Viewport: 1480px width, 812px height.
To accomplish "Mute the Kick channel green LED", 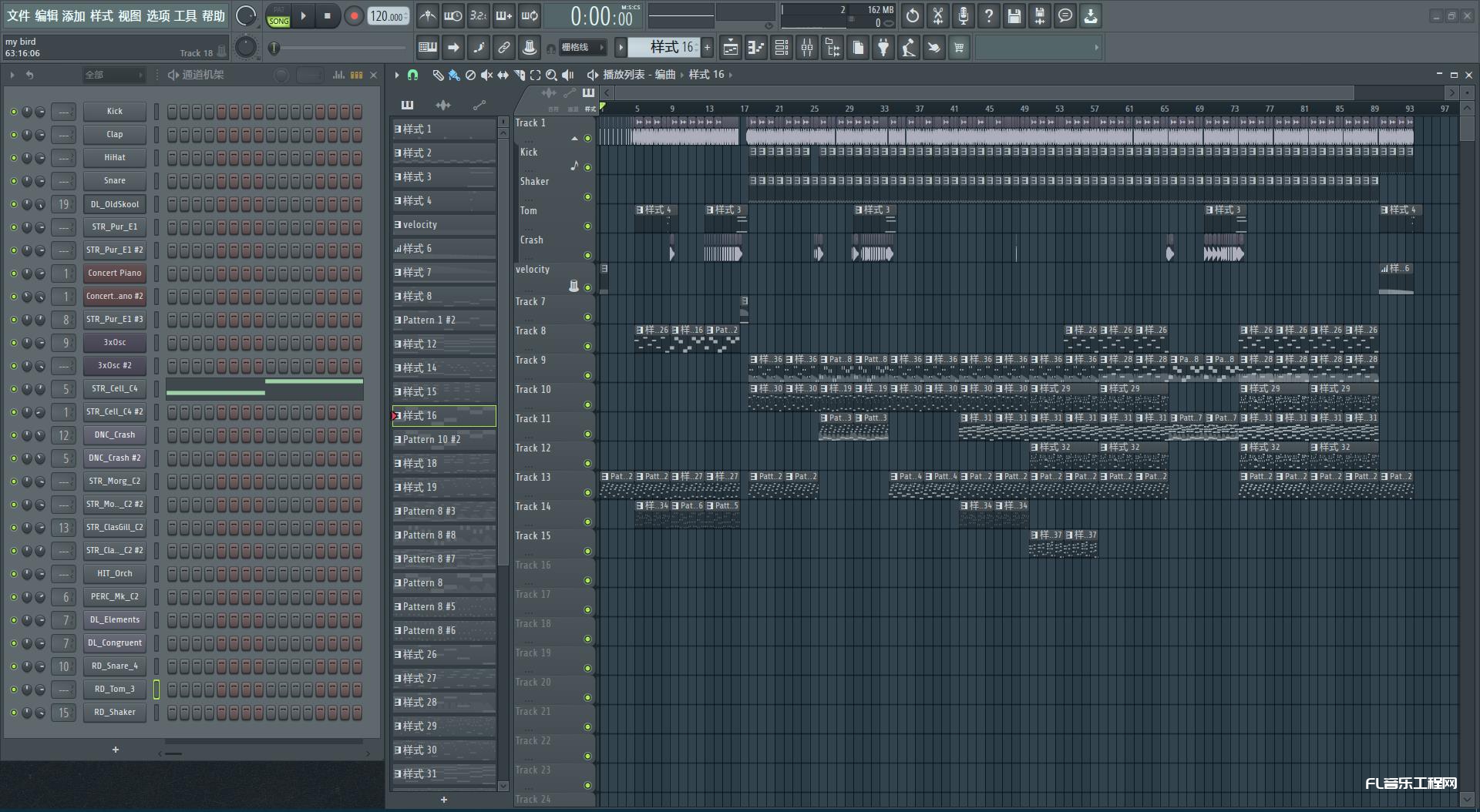I will pos(13,112).
